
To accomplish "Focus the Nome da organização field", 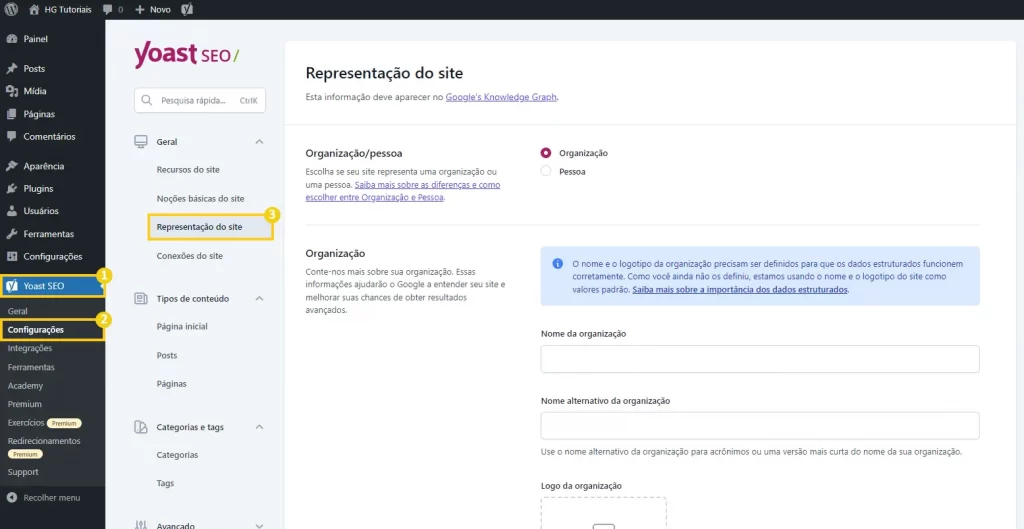I will (760, 359).
